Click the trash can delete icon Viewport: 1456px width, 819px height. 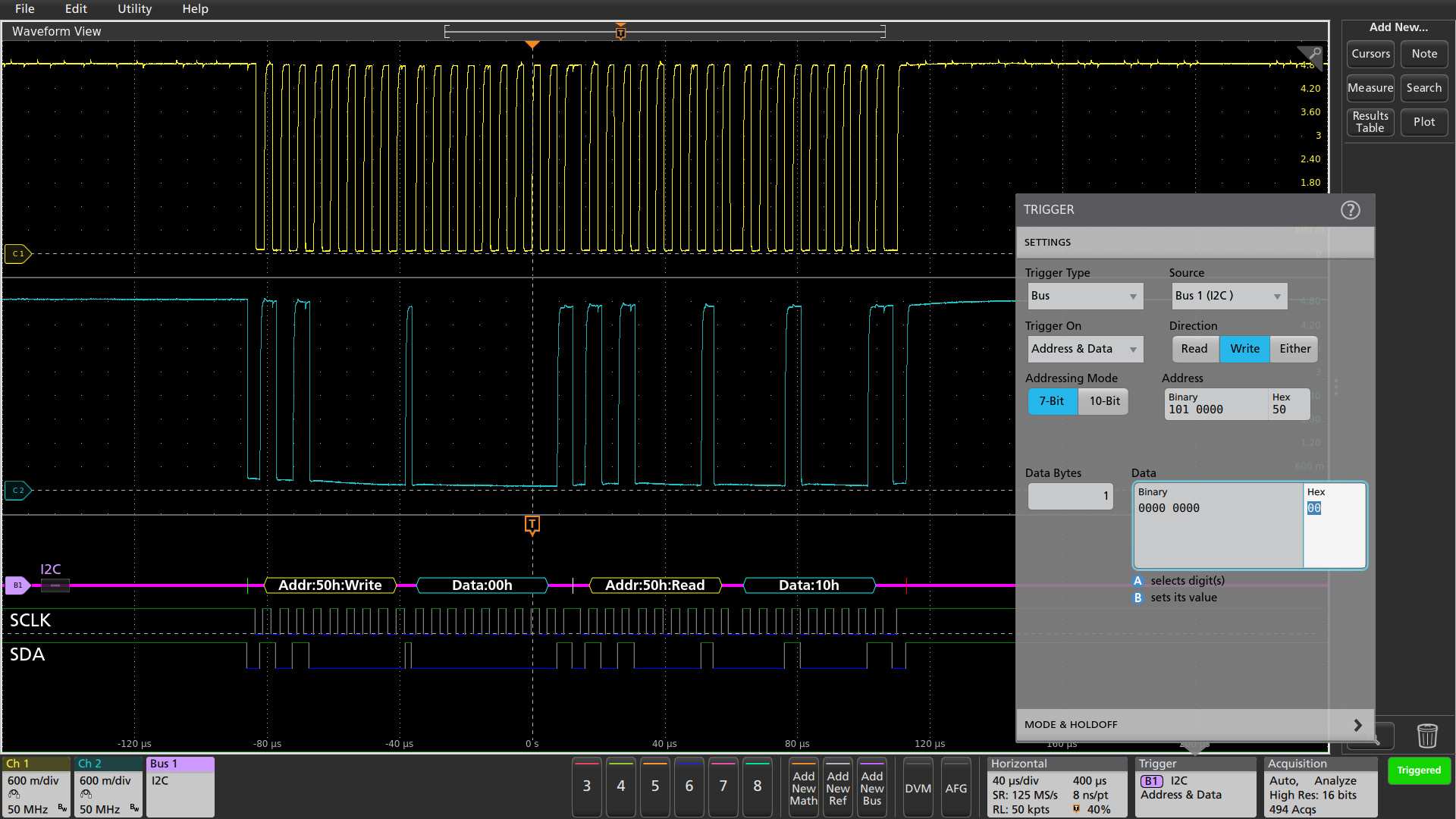[x=1426, y=735]
